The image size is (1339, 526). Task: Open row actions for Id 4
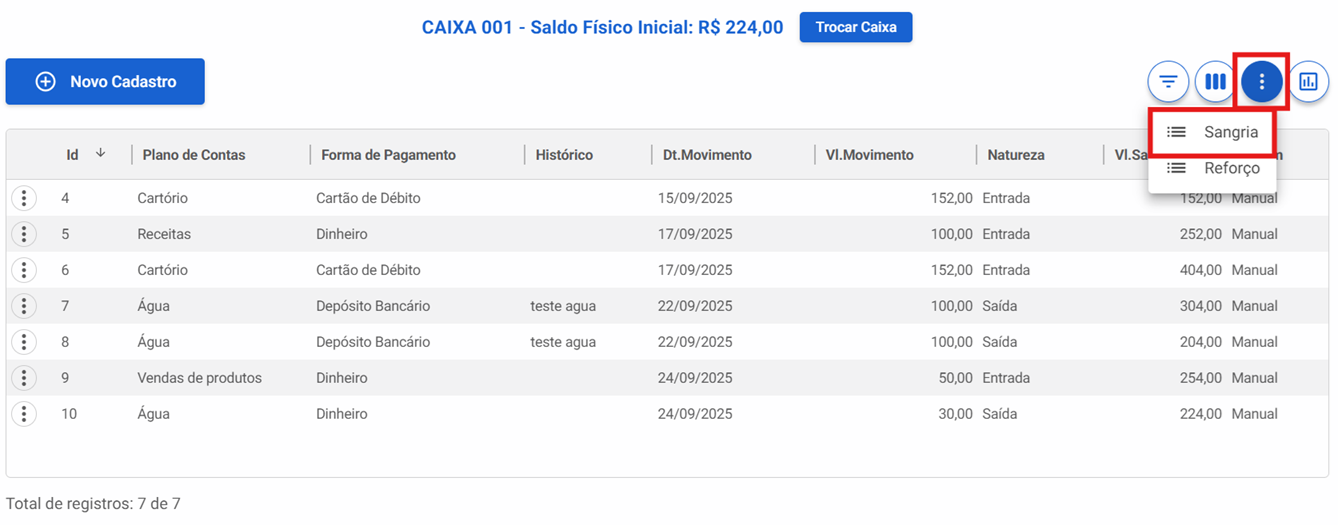click(24, 198)
